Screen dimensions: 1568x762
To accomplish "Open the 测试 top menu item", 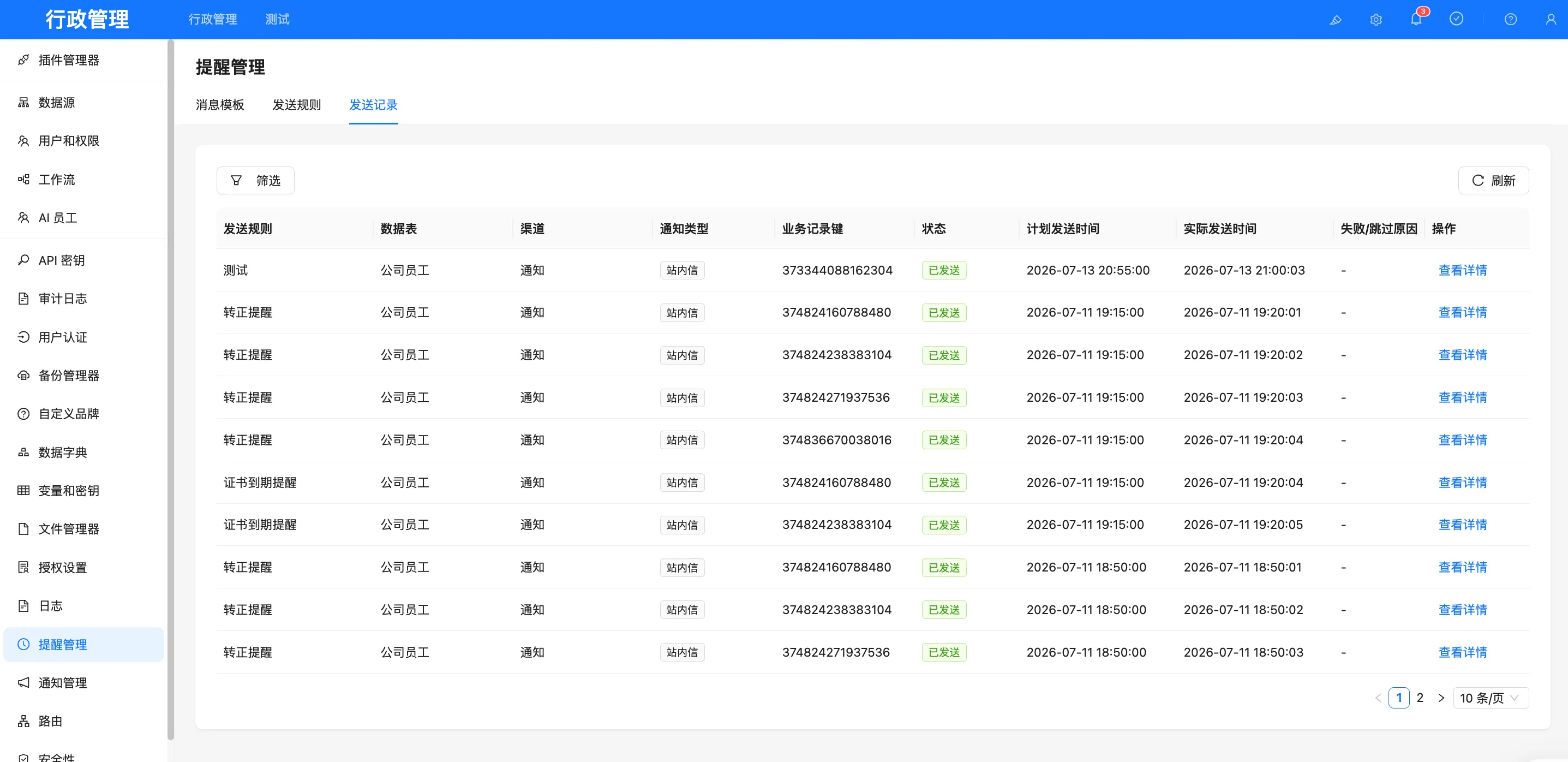I will (277, 20).
